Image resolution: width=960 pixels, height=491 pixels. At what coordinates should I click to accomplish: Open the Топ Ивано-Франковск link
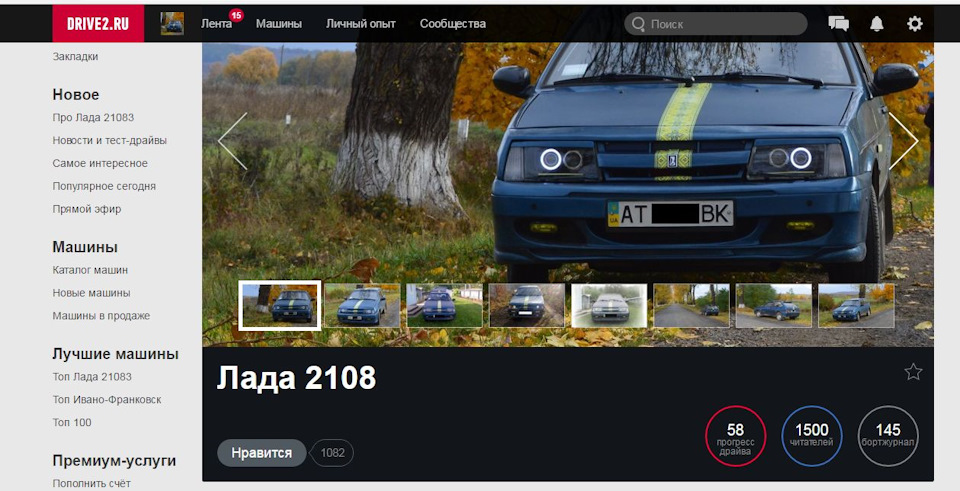pyautogui.click(x=107, y=400)
